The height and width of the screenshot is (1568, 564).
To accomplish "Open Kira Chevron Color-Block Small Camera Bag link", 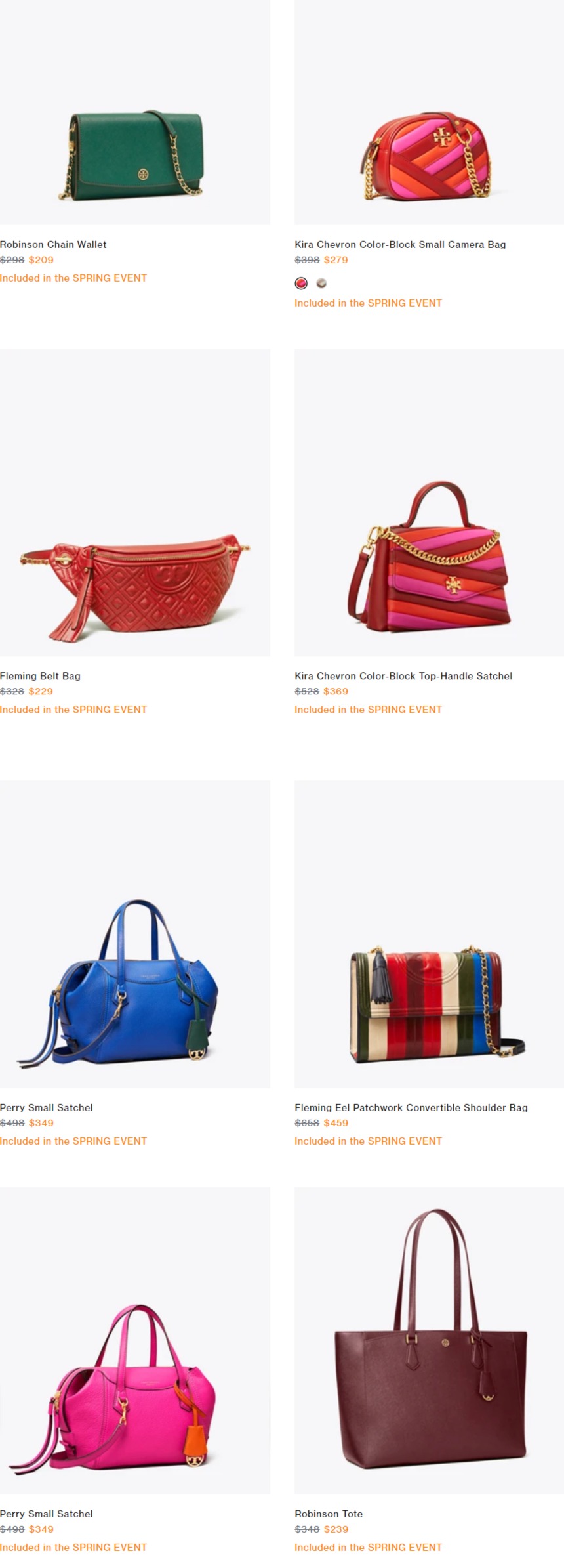I will pos(400,244).
